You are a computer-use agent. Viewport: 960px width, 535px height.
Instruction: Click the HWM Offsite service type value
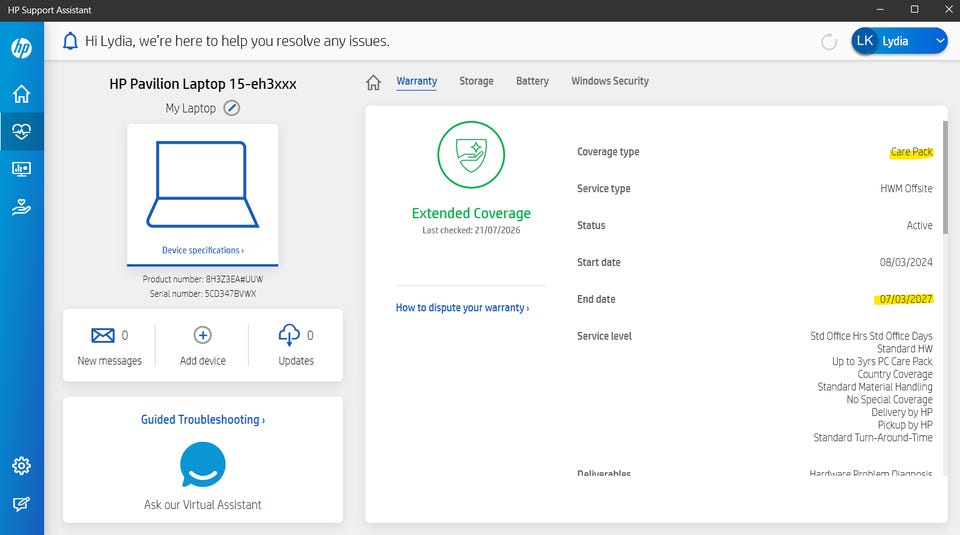pyautogui.click(x=906, y=189)
